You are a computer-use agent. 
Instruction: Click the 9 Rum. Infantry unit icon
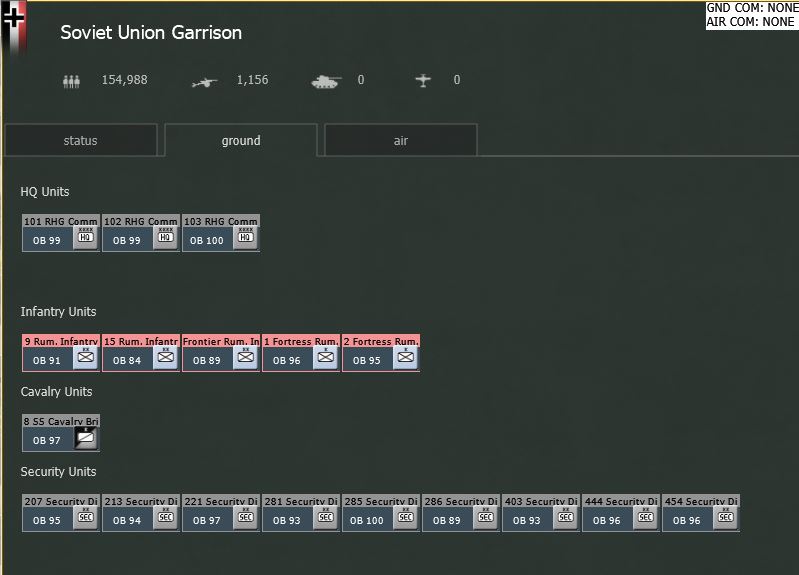point(86,357)
